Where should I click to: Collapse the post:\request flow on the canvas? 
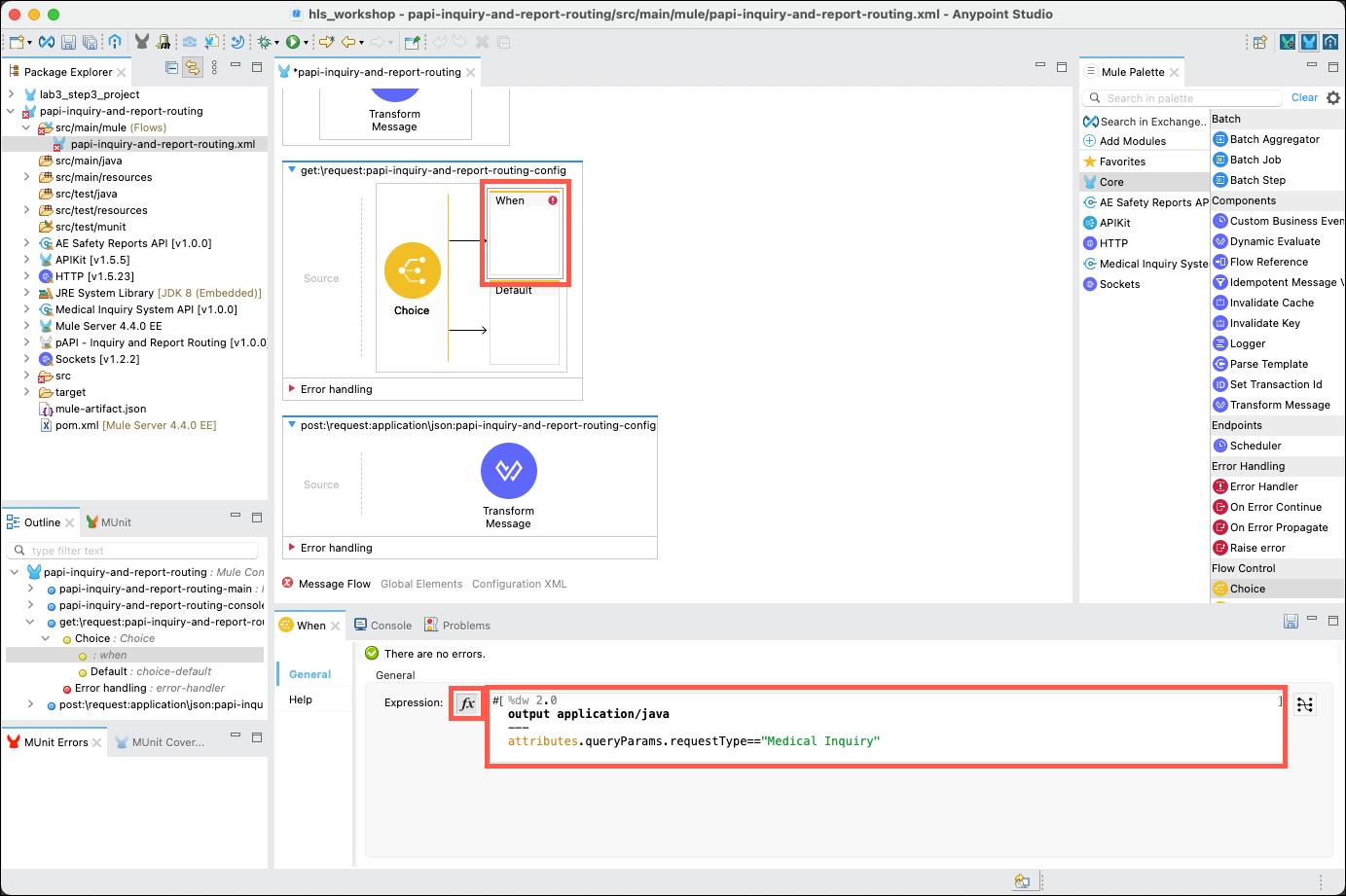pos(292,425)
